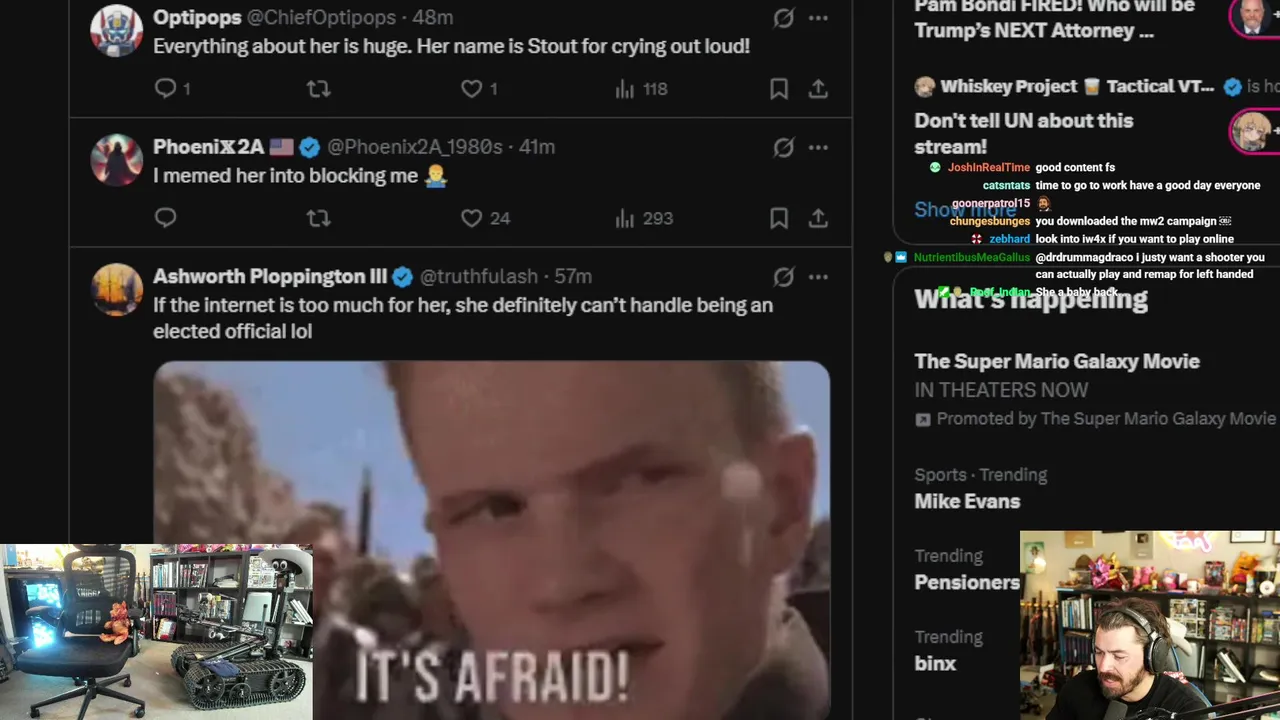Open the It's Afraid GIF image
This screenshot has height=720, width=1280.
click(x=491, y=540)
